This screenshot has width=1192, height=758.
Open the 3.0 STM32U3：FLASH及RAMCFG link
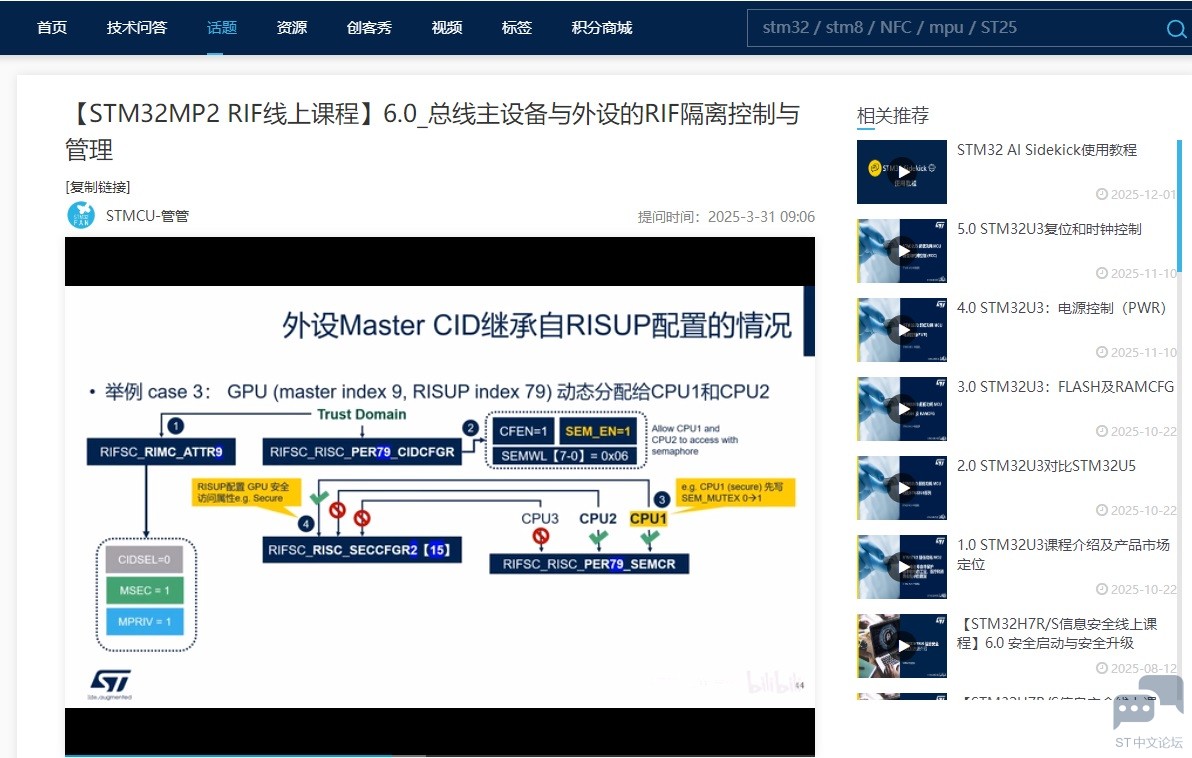(1065, 387)
